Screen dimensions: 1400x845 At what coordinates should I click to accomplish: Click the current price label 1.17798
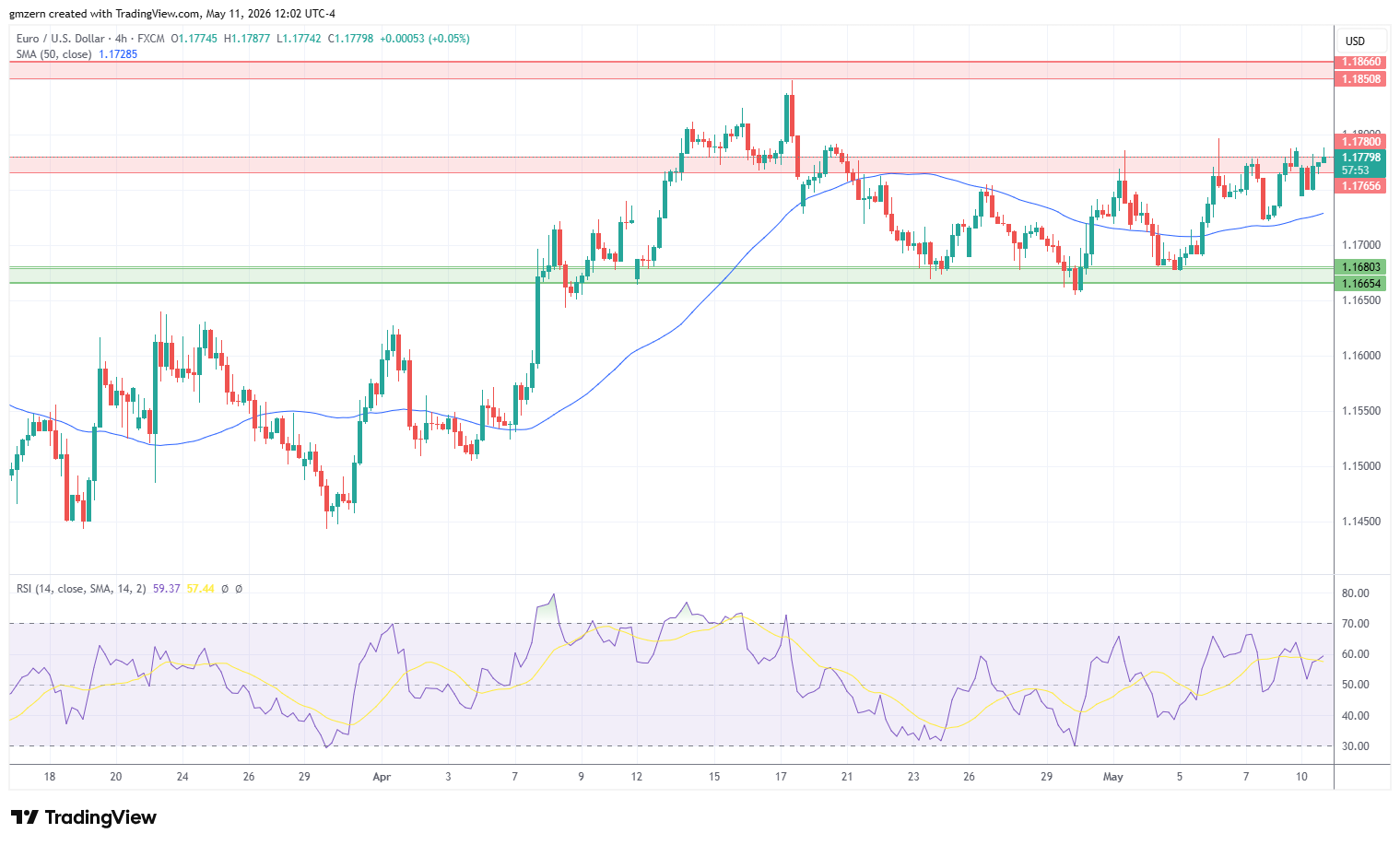[1360, 158]
